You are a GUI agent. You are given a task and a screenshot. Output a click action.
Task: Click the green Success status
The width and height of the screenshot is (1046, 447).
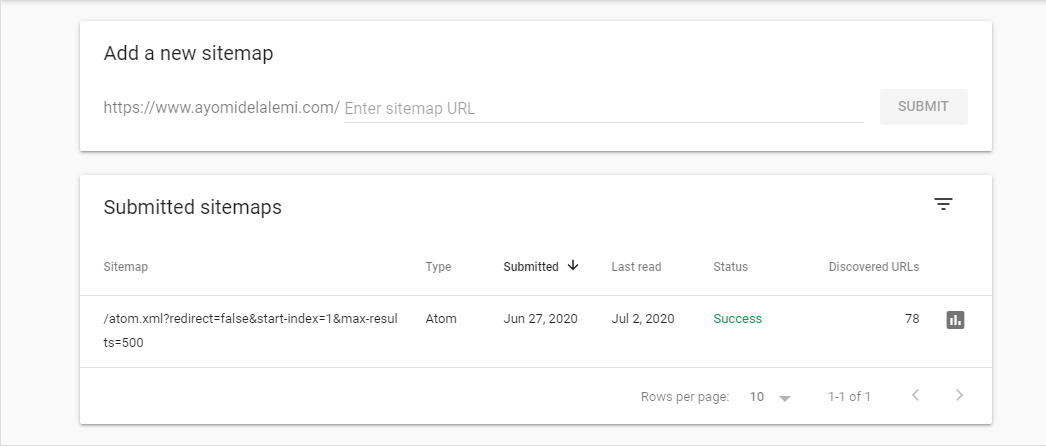tap(737, 319)
